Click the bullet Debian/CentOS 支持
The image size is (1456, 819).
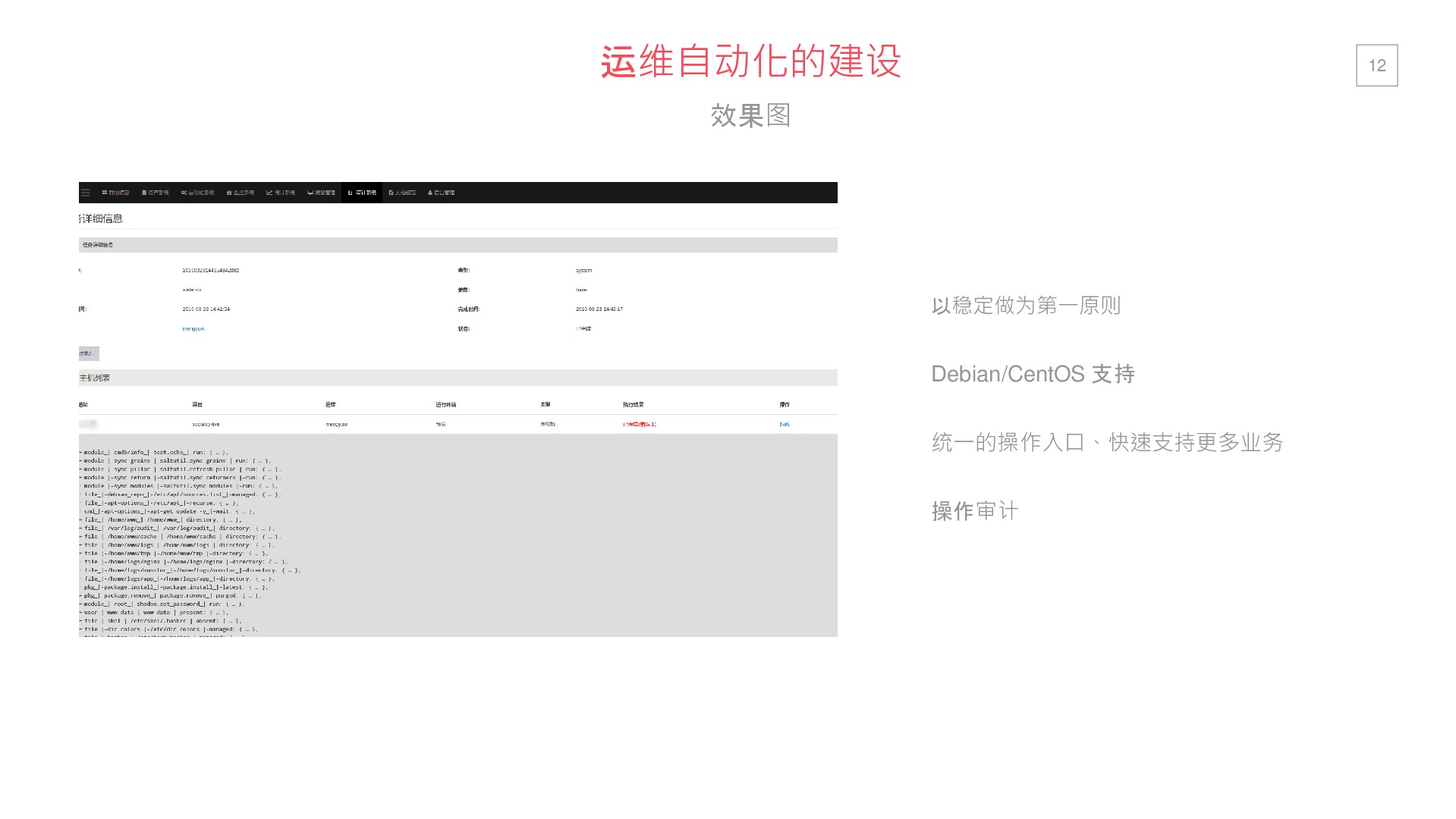1033,374
